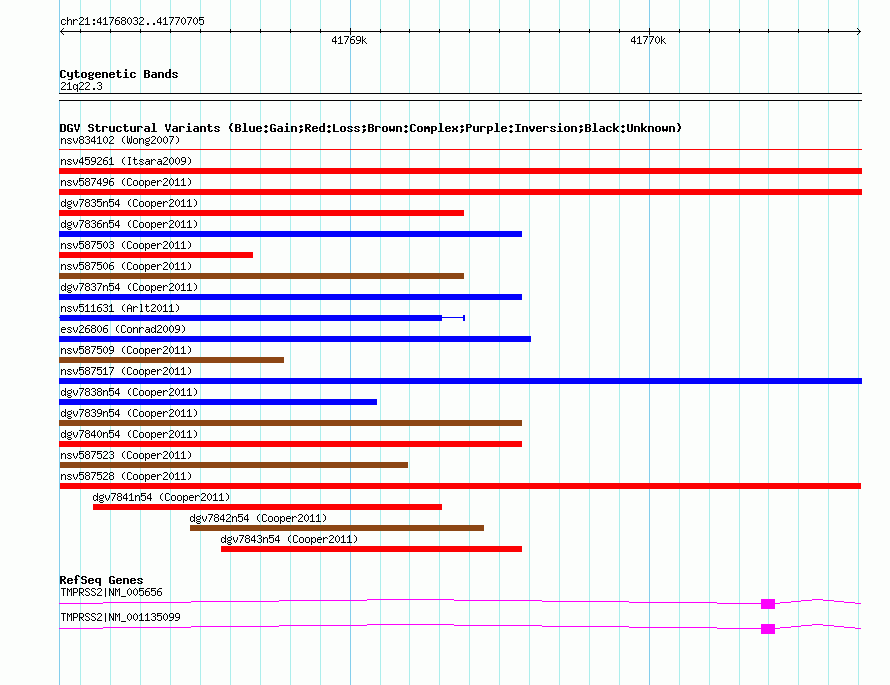This screenshot has height=685, width=890.
Task: Click the nsv587503 (Cooper2011) short red bar
Action: coord(156,255)
